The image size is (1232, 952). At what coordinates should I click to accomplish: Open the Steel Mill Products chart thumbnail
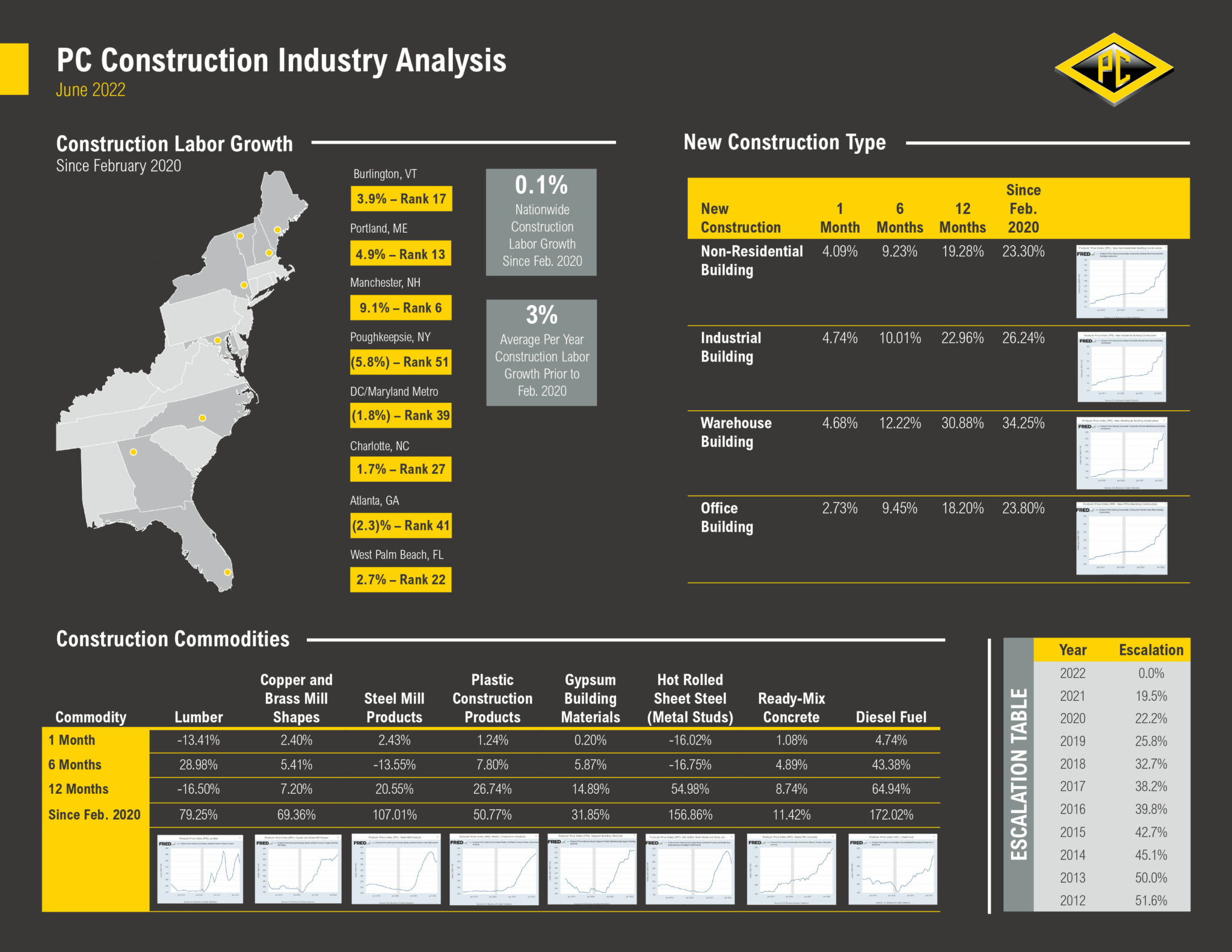(397, 866)
